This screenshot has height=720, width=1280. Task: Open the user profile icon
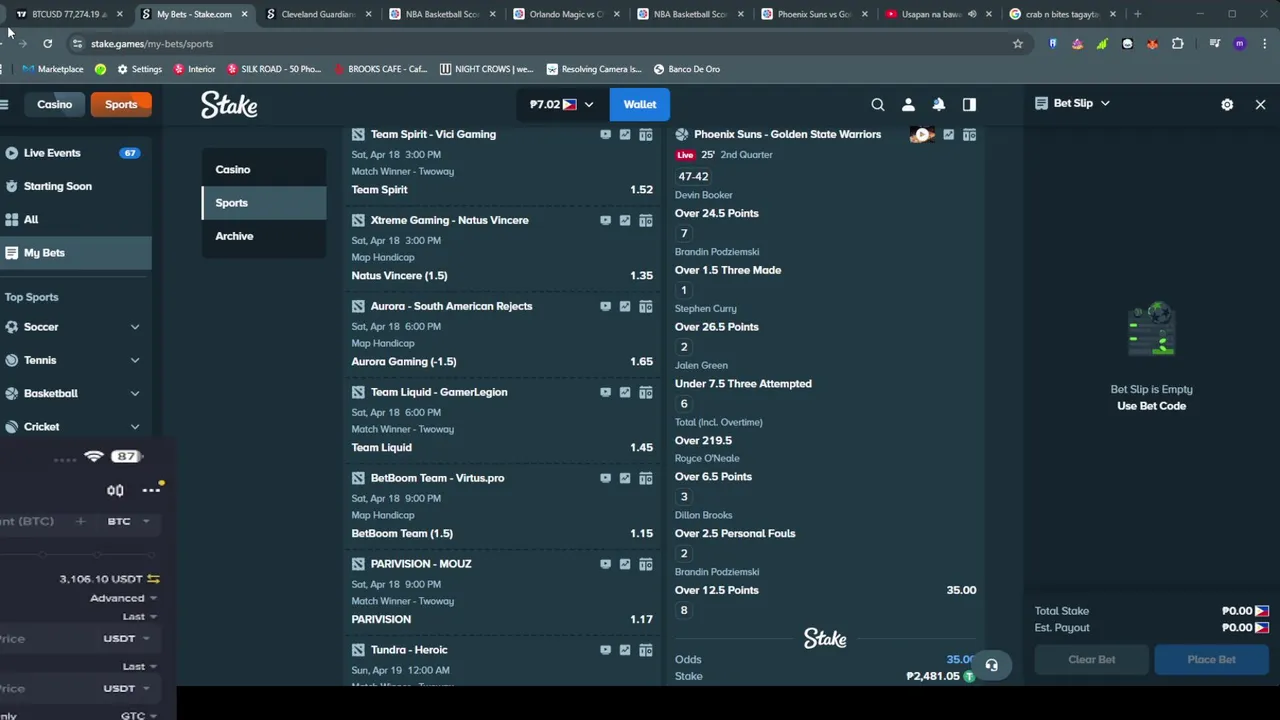pos(908,104)
